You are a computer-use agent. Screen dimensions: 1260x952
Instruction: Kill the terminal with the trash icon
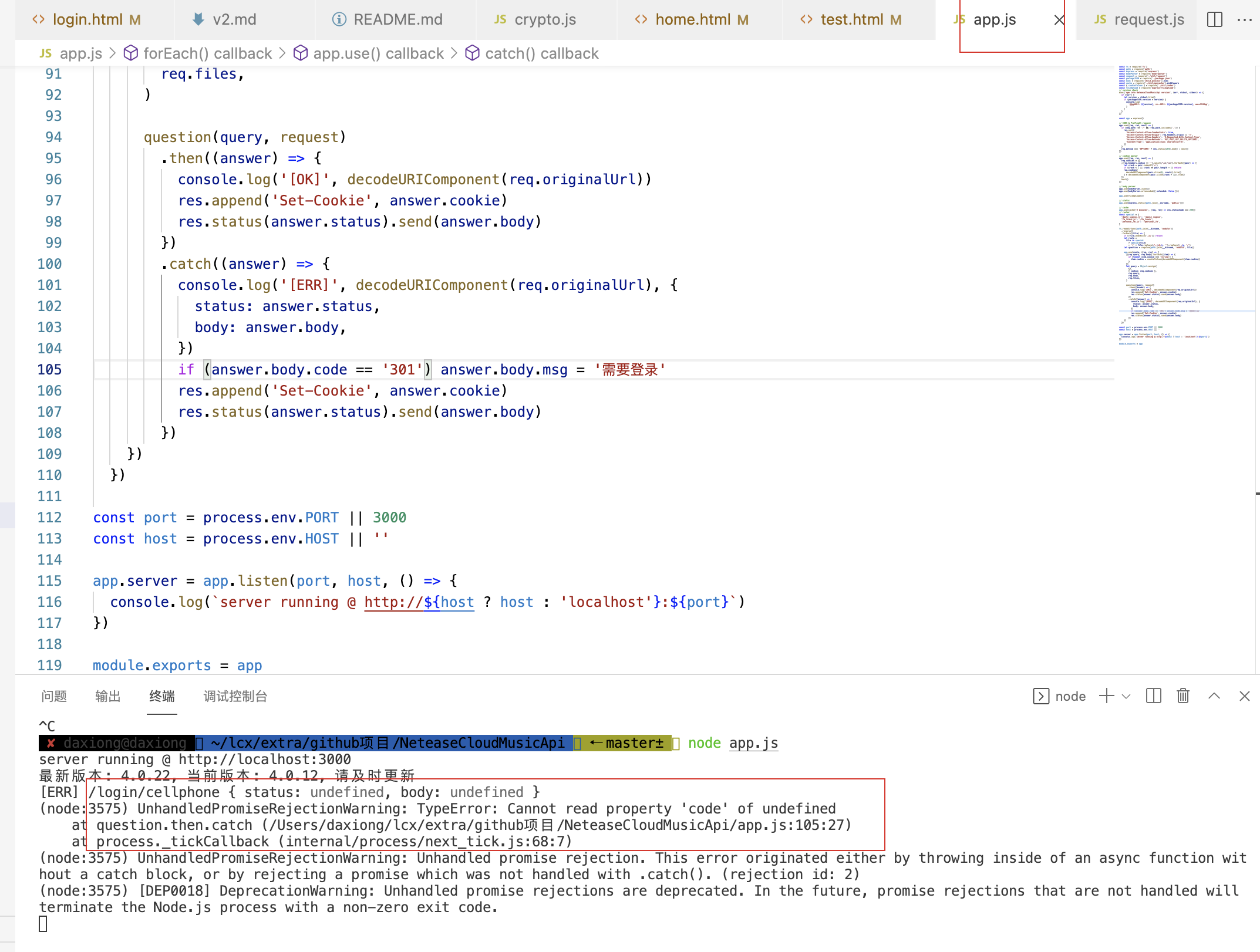[1183, 696]
